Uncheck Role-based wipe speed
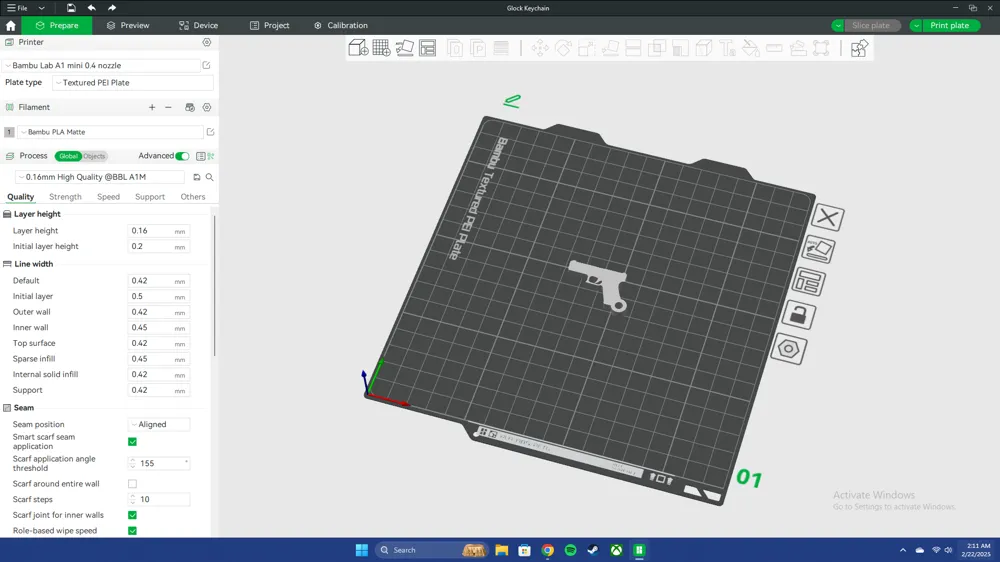 pos(132,531)
